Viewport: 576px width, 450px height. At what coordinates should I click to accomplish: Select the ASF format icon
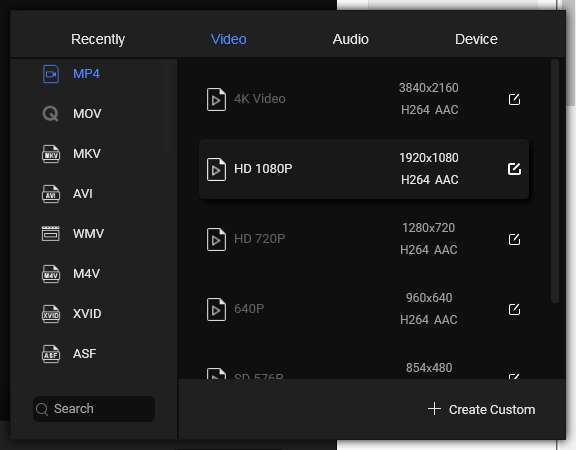pos(51,354)
